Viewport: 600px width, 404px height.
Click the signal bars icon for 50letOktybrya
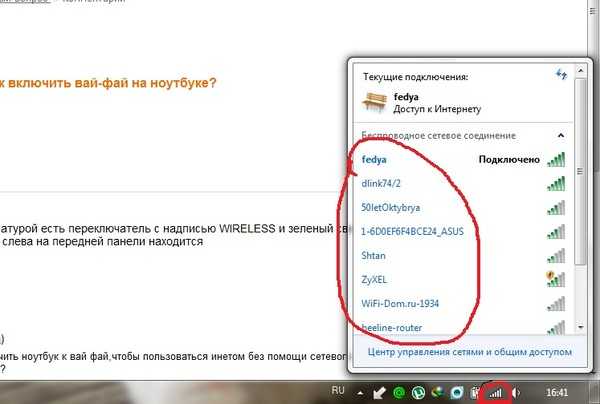pyautogui.click(x=556, y=208)
